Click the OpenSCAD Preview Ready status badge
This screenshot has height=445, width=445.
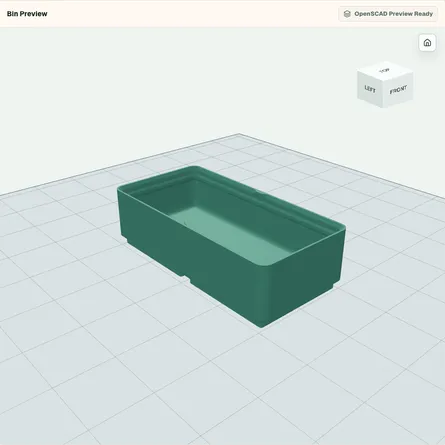(388, 14)
